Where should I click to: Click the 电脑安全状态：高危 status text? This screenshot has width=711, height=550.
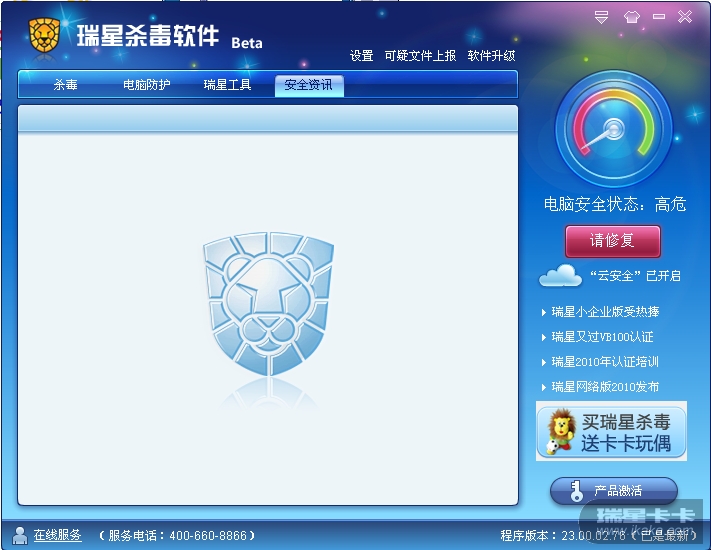click(x=615, y=204)
